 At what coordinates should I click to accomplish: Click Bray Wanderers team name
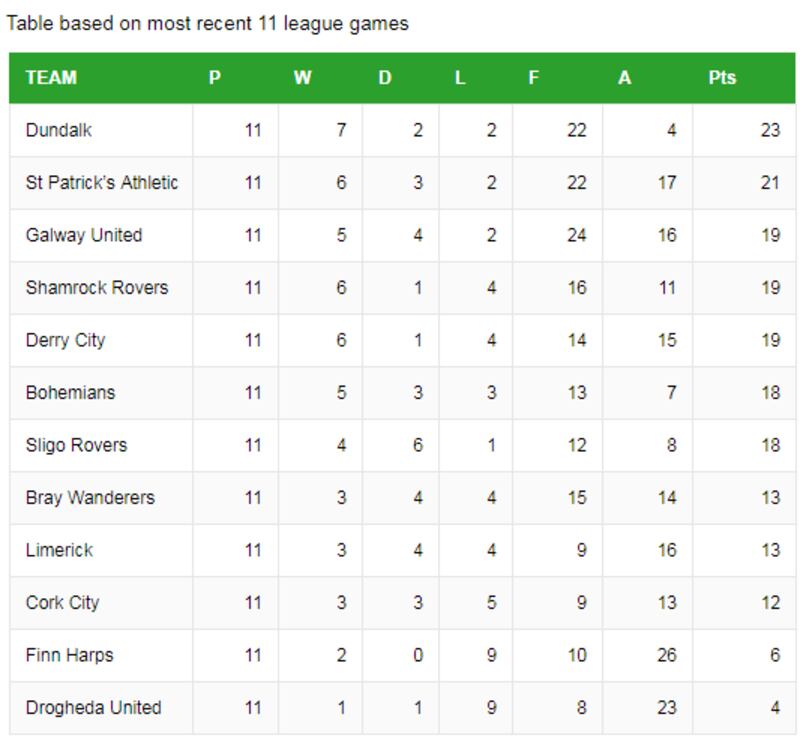point(90,498)
